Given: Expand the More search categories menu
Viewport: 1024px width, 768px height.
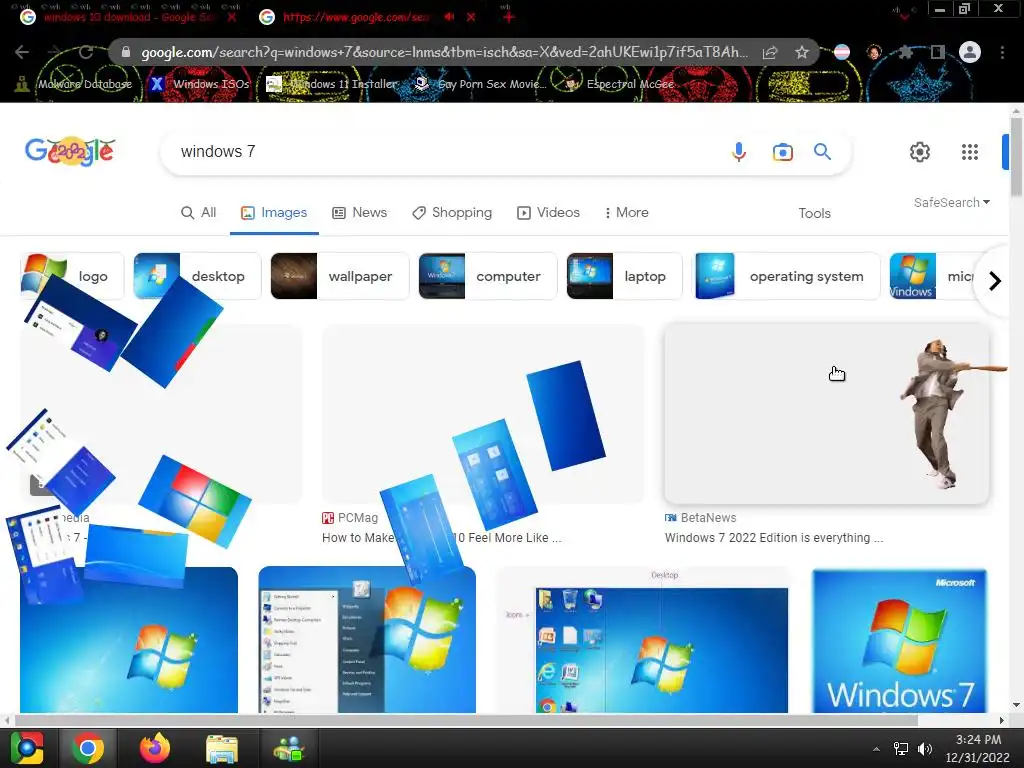Looking at the screenshot, I should coord(626,213).
